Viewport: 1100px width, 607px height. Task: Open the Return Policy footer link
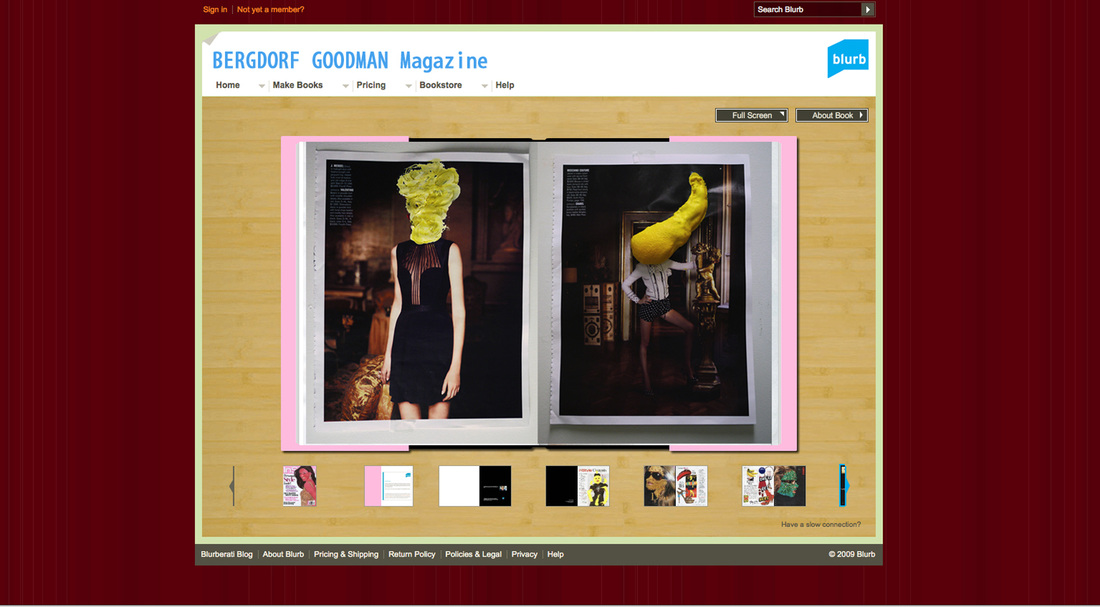[x=412, y=554]
